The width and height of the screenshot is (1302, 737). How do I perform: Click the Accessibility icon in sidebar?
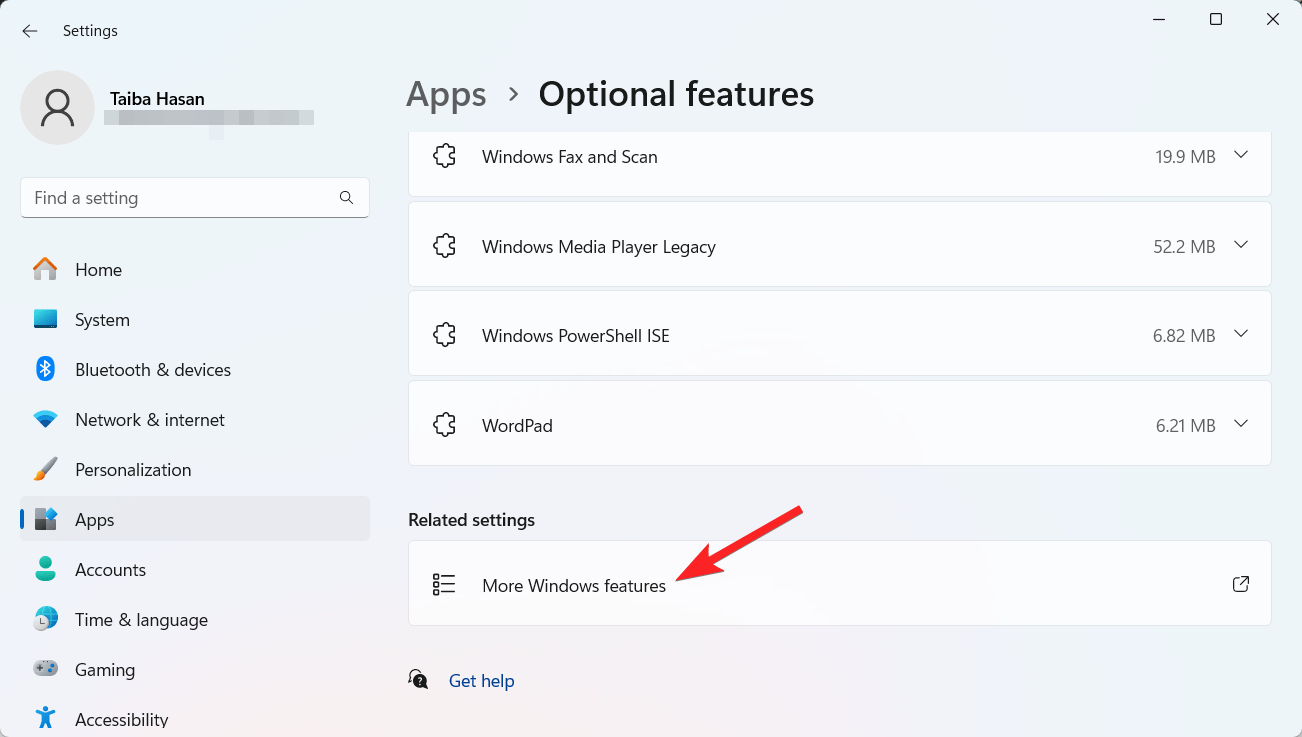45,717
